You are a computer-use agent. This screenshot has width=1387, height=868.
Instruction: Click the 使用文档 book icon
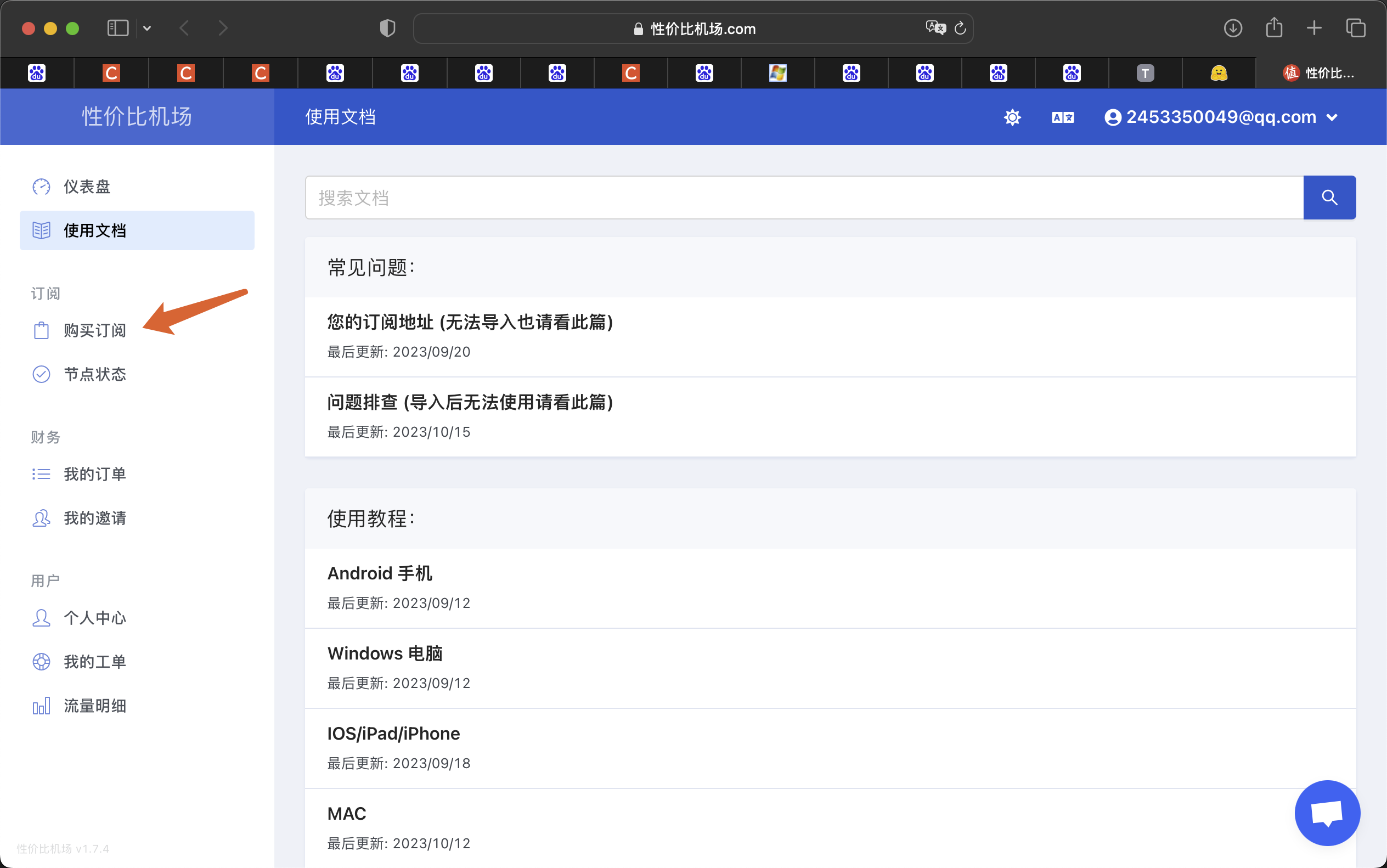tap(41, 230)
